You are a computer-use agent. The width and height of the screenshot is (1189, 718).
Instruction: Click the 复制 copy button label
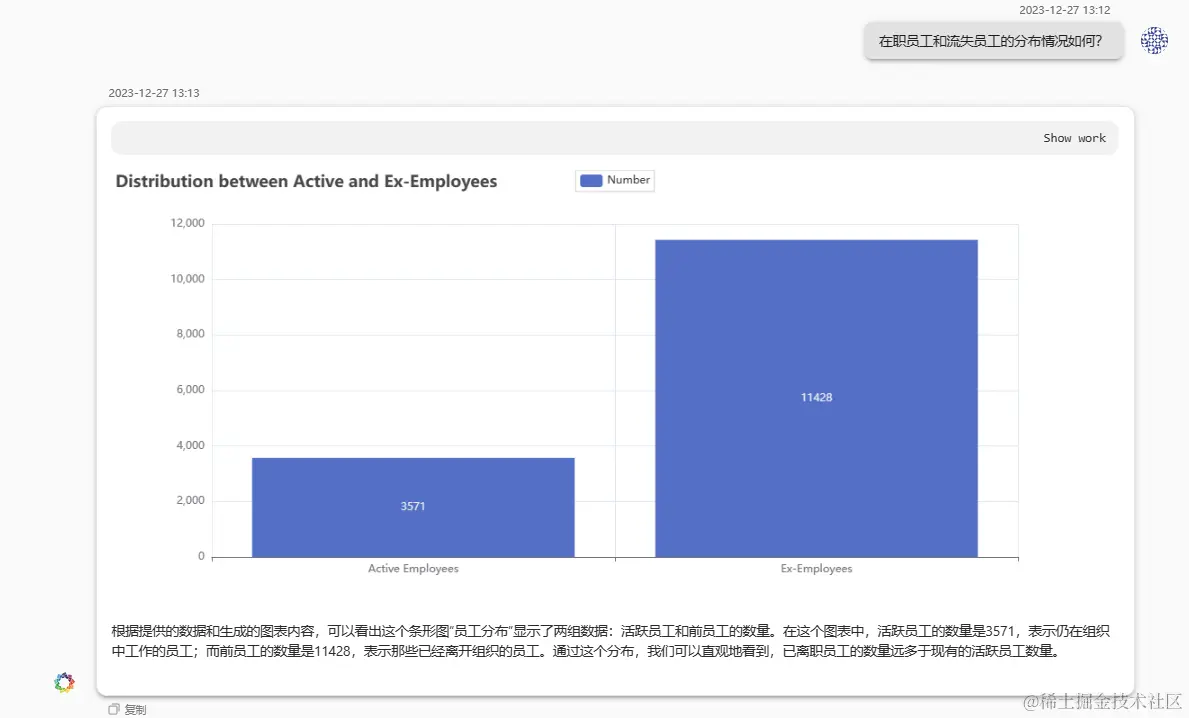(136, 710)
